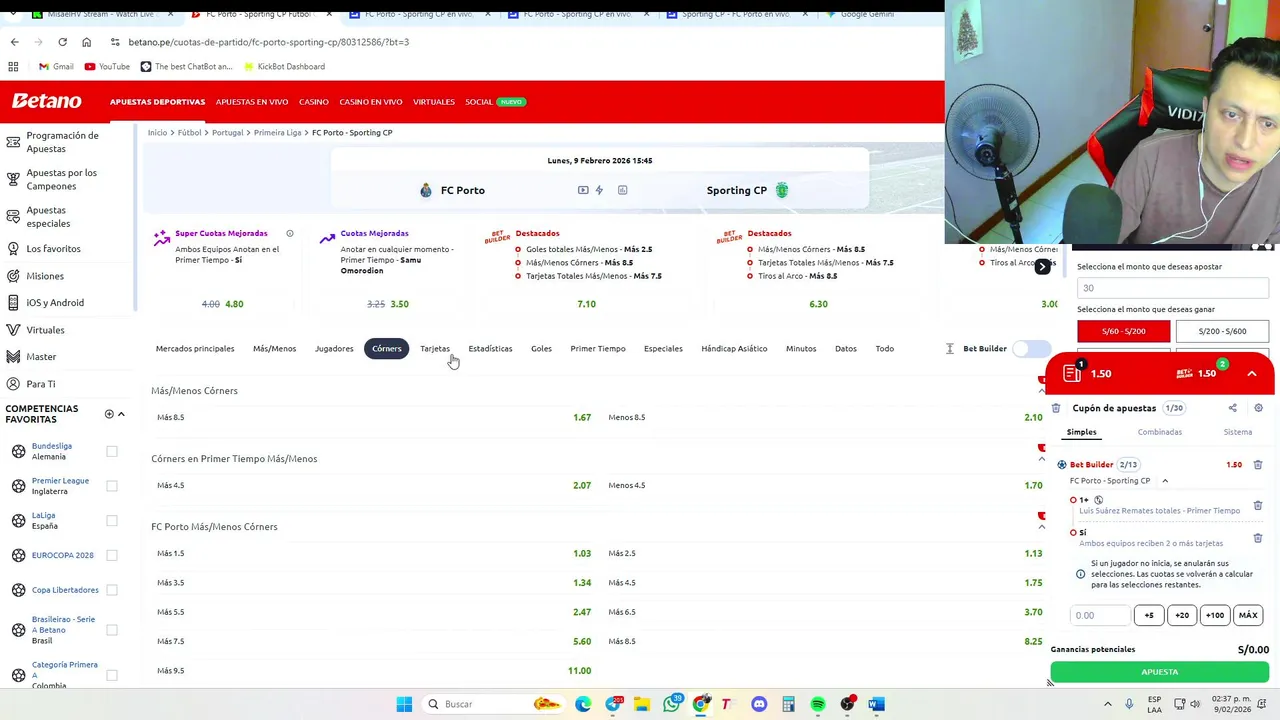This screenshot has width=1280, height=720.
Task: Click the green APUESTA button
Action: [x=1159, y=672]
